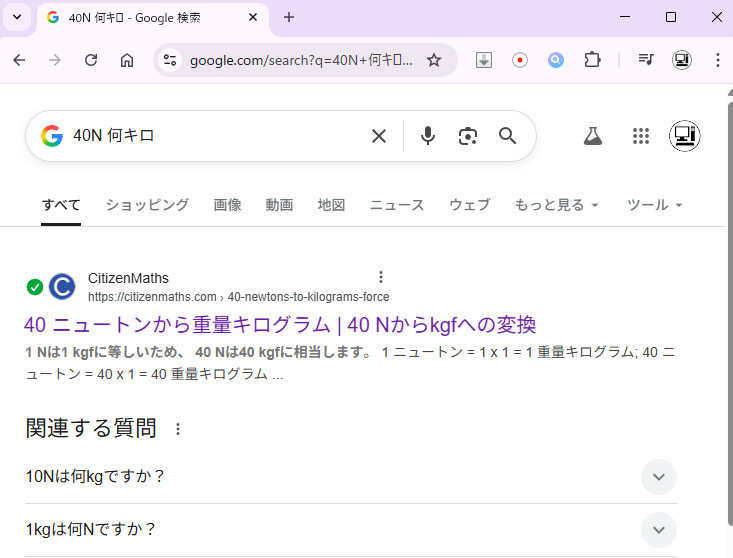Open the Chrome three-dot menu
Viewport: 733px width, 558px height.
click(x=718, y=60)
